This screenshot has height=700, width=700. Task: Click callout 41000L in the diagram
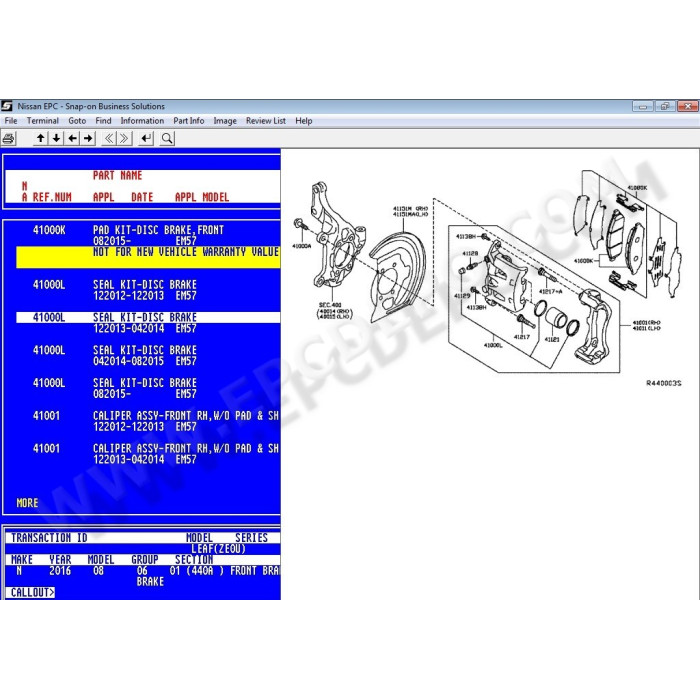[x=493, y=345]
